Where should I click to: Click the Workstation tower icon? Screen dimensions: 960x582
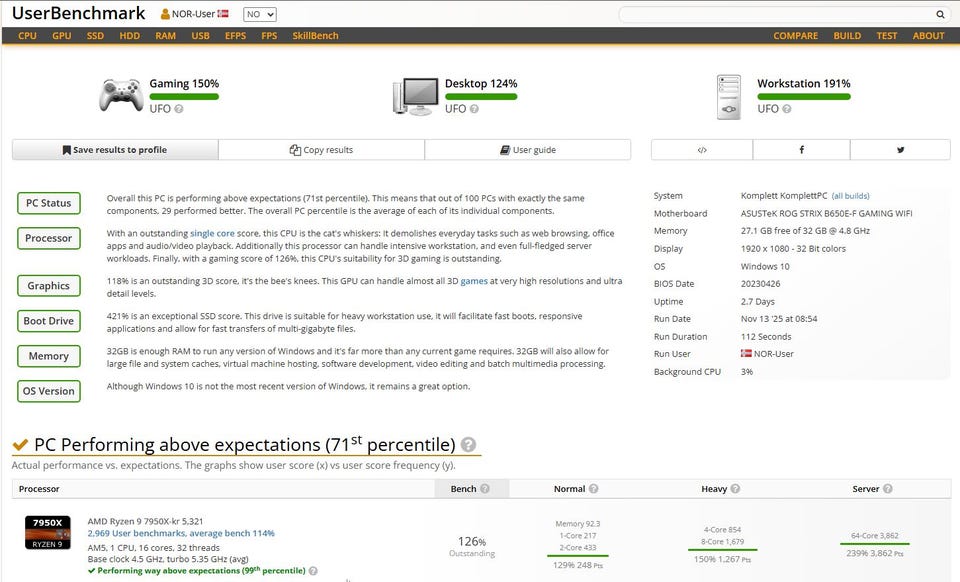point(729,97)
